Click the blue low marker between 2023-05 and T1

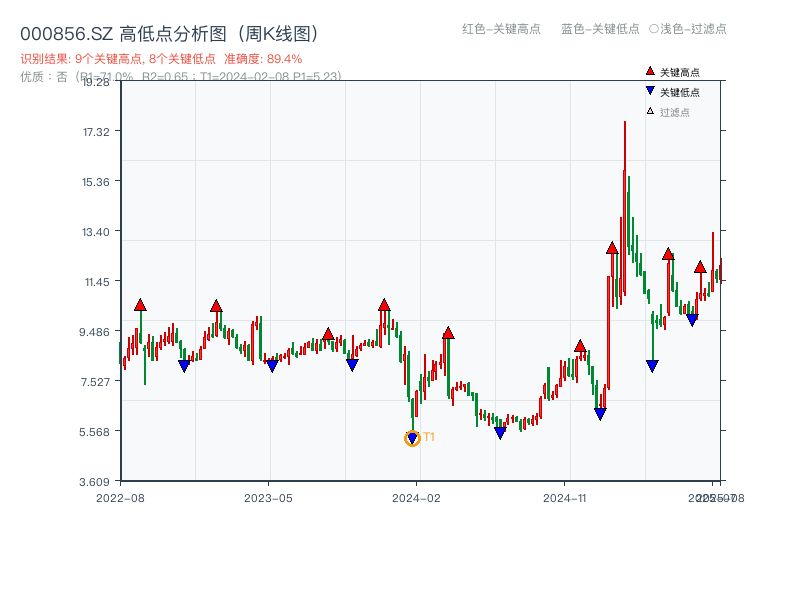(x=352, y=365)
